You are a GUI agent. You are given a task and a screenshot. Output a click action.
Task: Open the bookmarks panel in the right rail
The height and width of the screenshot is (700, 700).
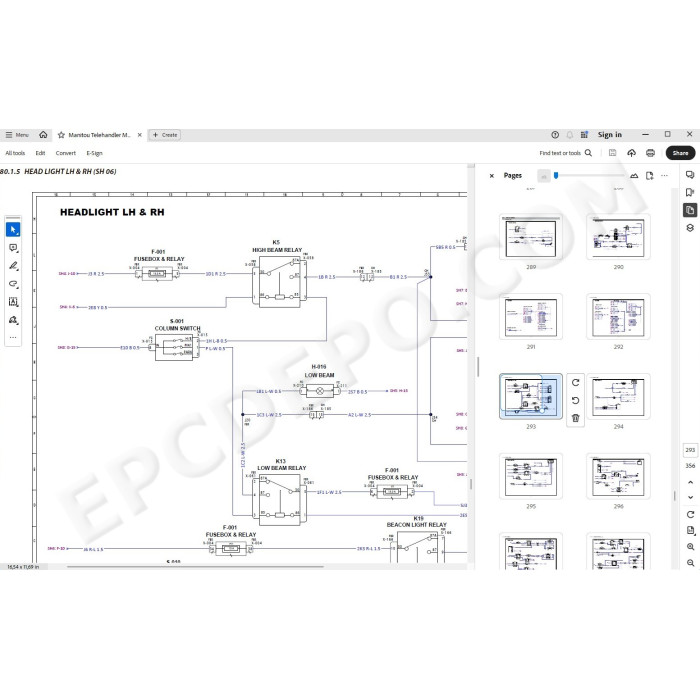point(690,192)
